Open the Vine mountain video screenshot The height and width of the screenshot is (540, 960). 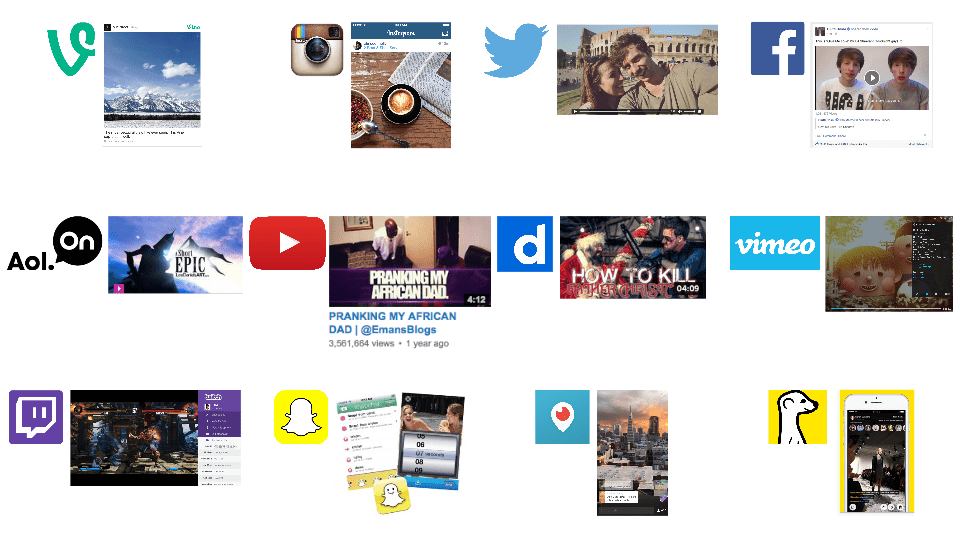[x=152, y=84]
